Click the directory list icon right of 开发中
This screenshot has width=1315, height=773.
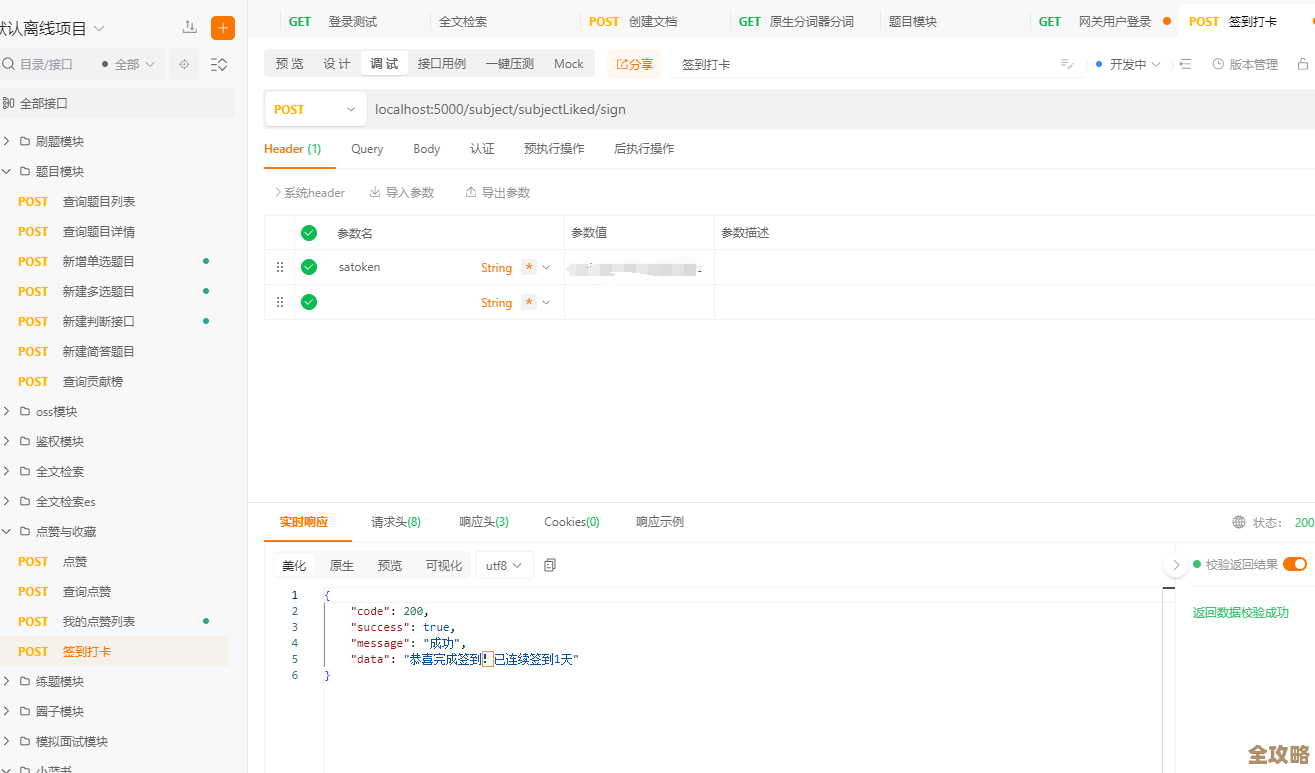(1185, 63)
